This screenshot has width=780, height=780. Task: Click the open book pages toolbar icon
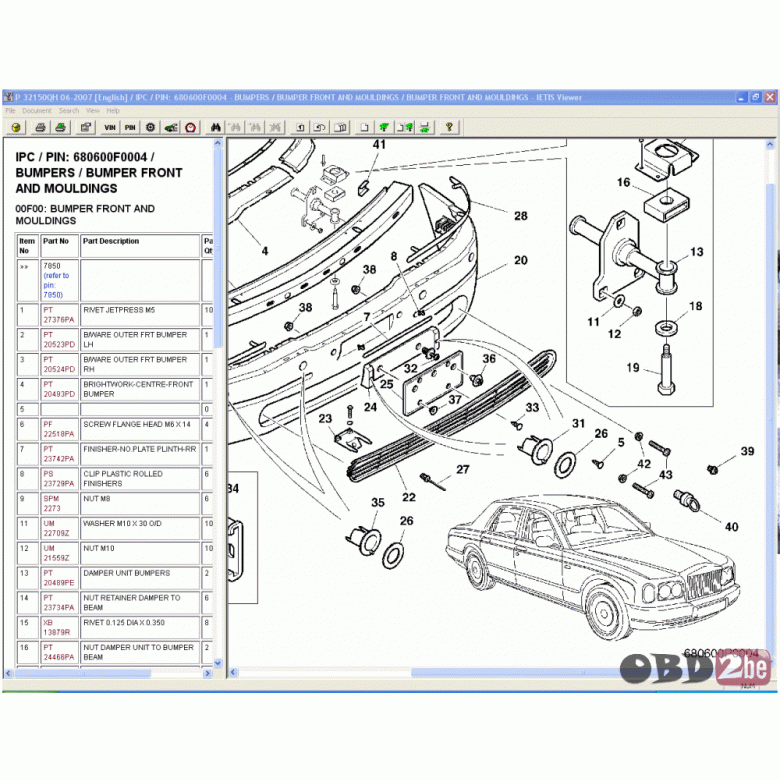click(x=341, y=128)
